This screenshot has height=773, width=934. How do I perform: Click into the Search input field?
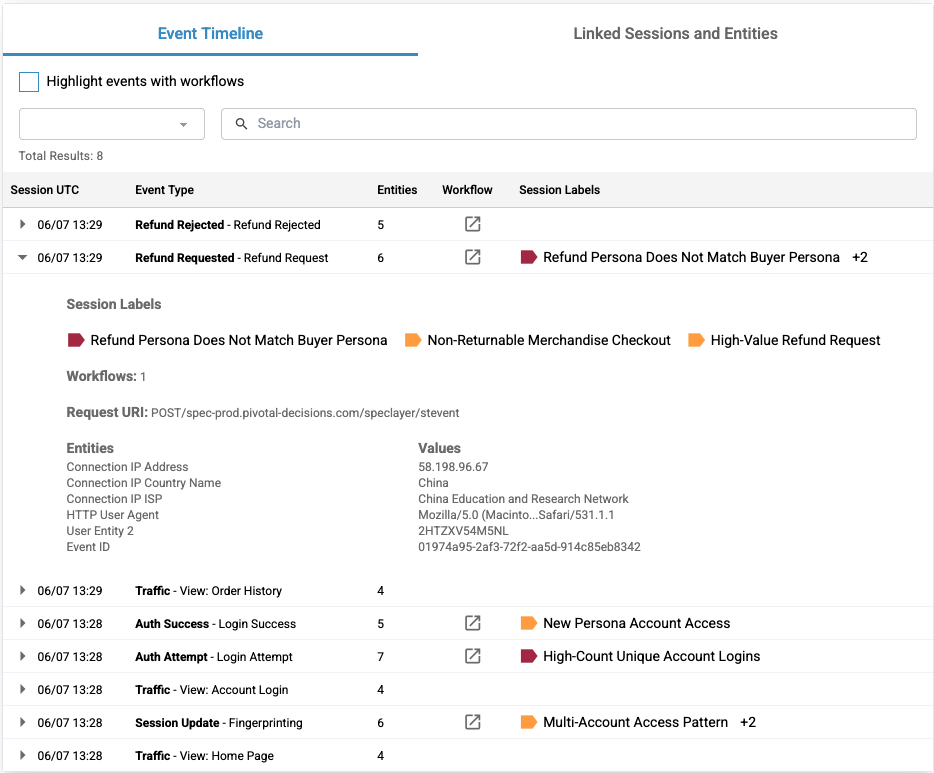pos(580,124)
